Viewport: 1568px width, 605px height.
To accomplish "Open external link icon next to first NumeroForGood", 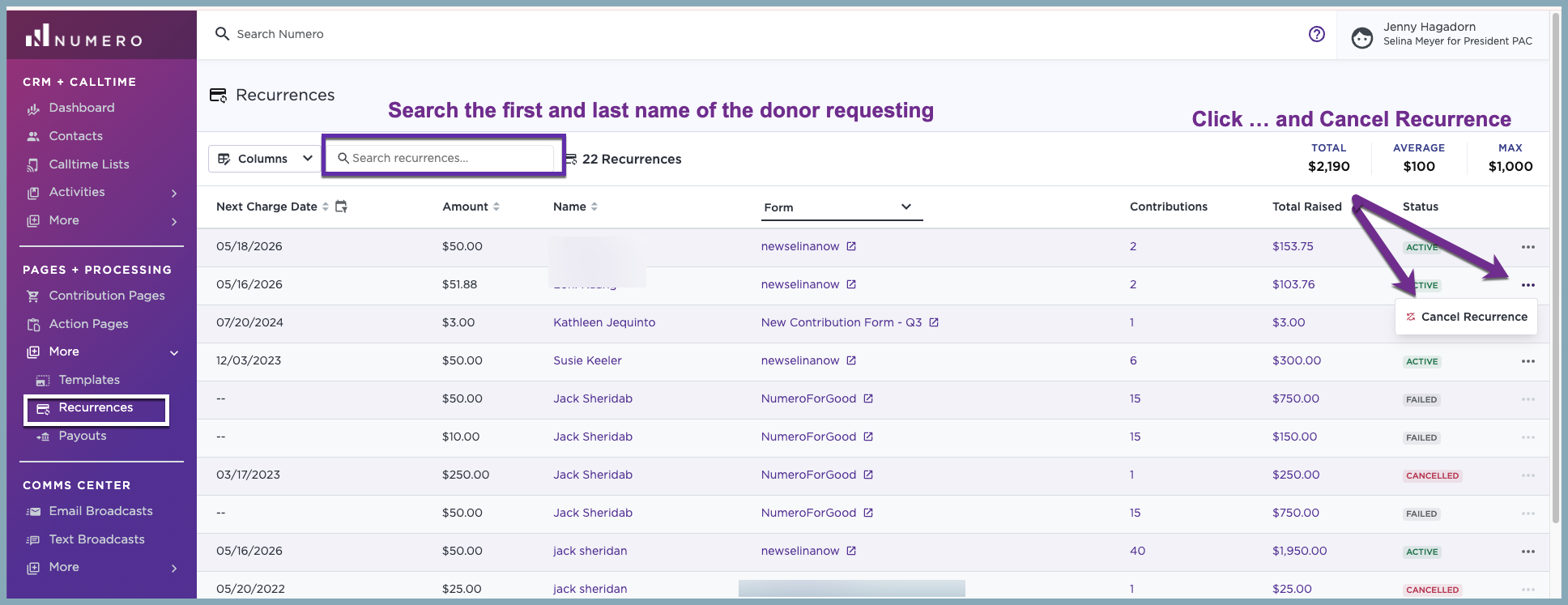I will 868,398.
